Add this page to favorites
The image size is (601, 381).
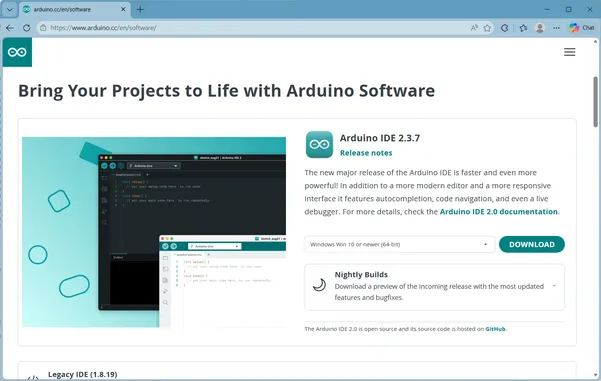pos(487,28)
